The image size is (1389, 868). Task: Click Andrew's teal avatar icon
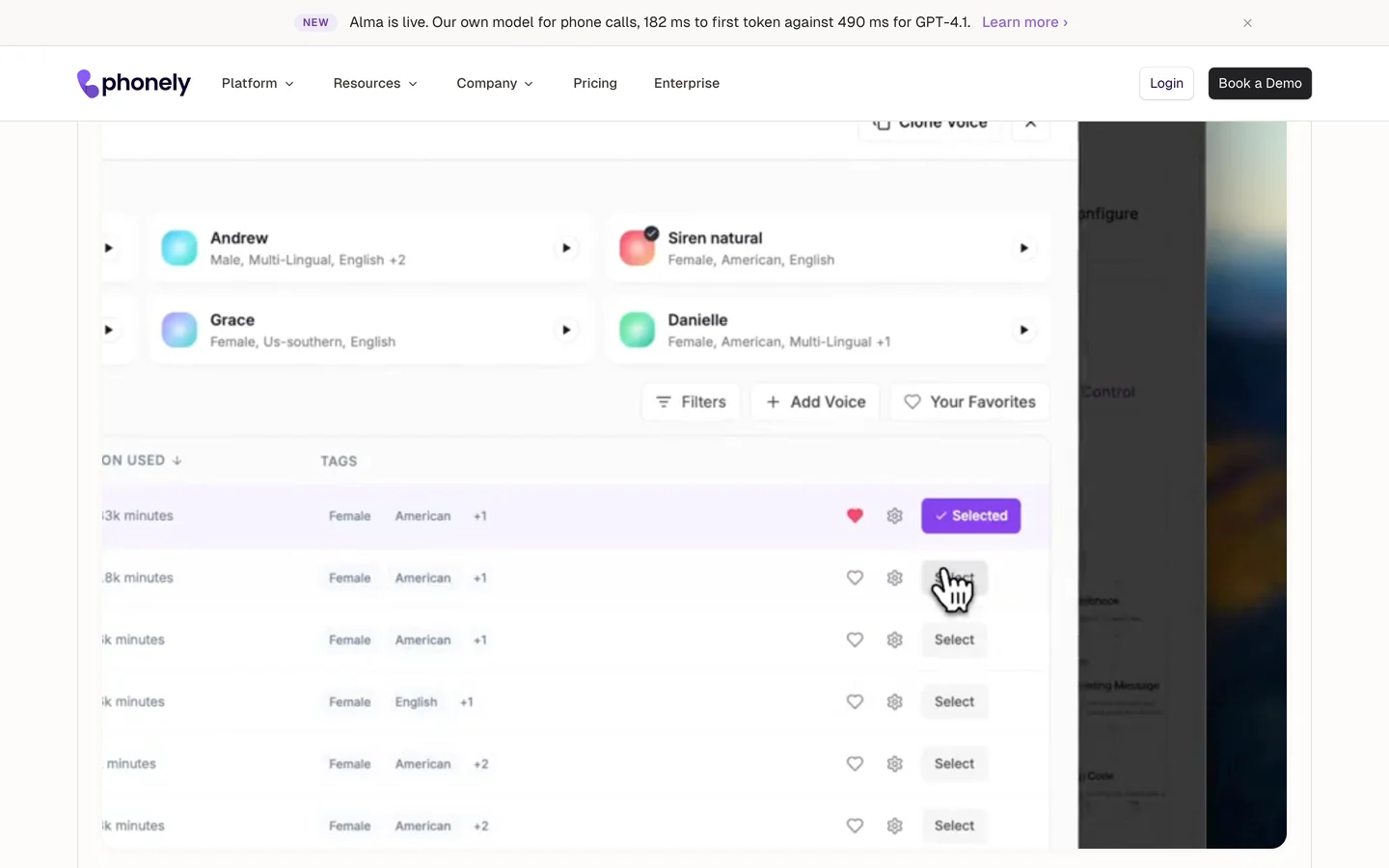click(x=179, y=248)
